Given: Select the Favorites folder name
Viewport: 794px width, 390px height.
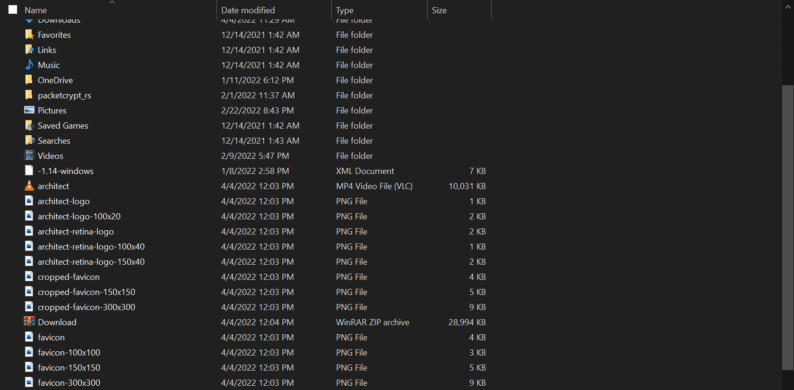Looking at the screenshot, I should (x=54, y=35).
